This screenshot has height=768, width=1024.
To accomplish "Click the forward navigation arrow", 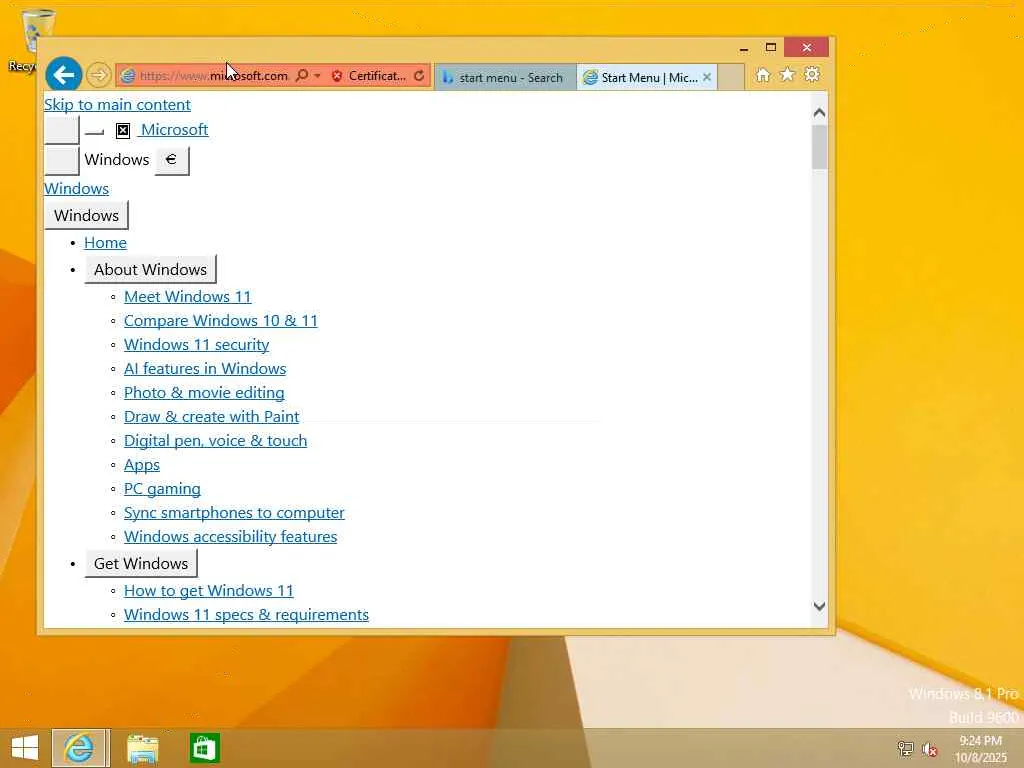I will click(99, 75).
